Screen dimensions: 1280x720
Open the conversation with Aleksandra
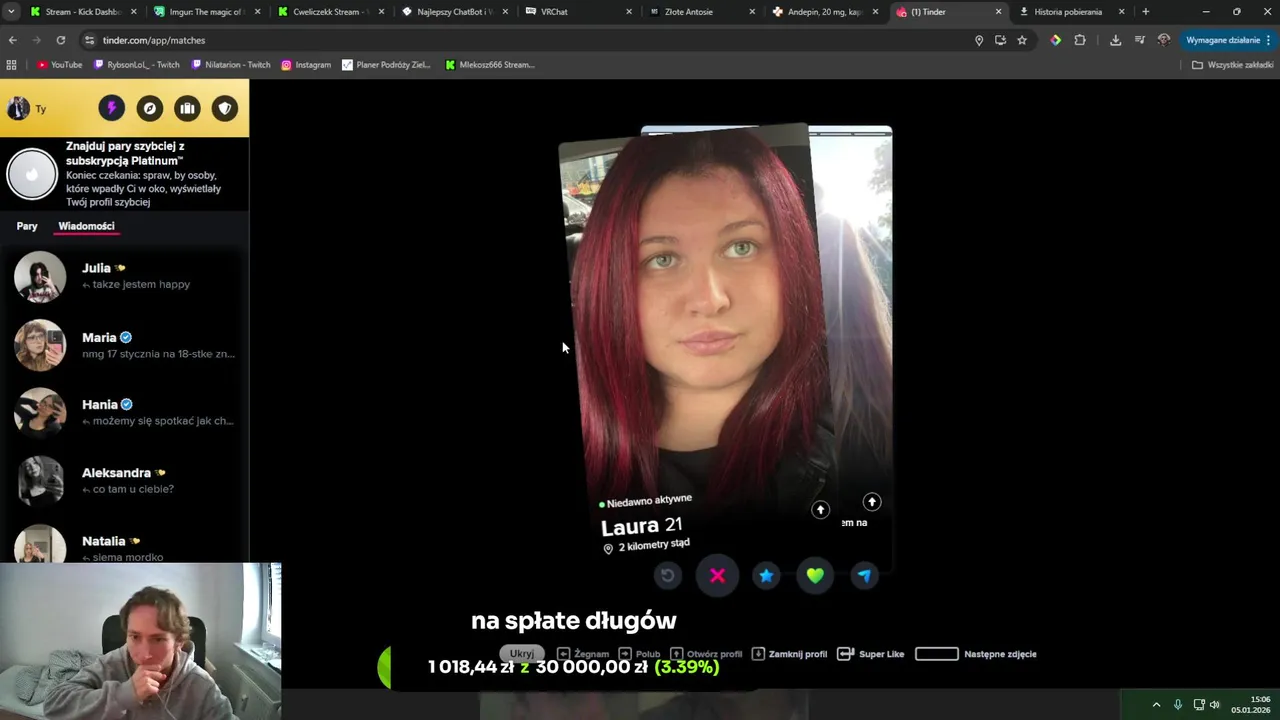point(124,480)
